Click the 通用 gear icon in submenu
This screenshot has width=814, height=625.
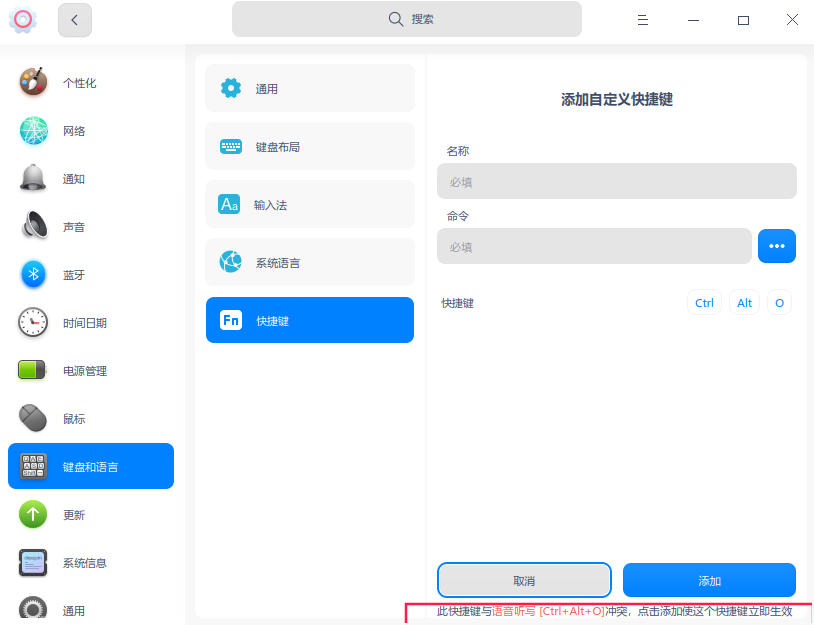(x=230, y=88)
